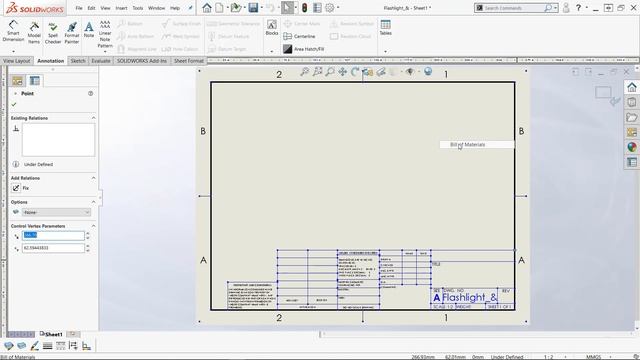Click the X coordinate input field
Image resolution: width=640 pixels, height=360 pixels.
(53, 235)
